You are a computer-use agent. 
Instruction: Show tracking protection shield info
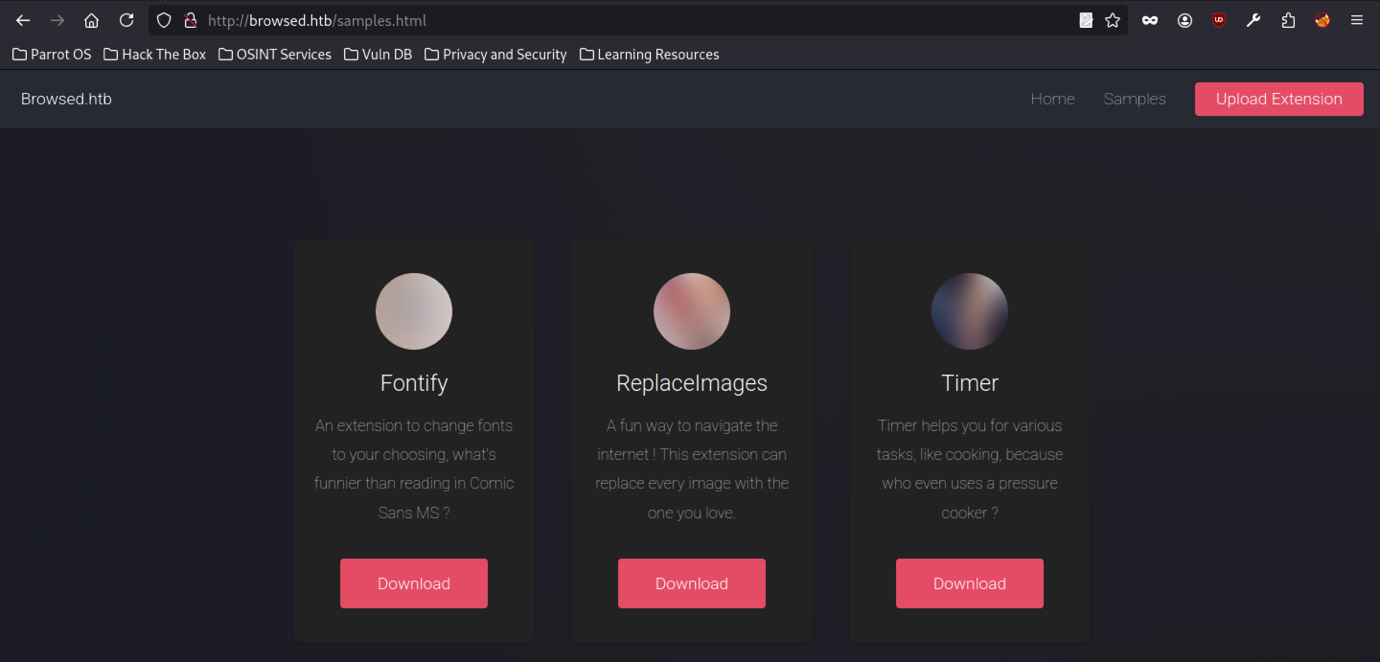[164, 20]
